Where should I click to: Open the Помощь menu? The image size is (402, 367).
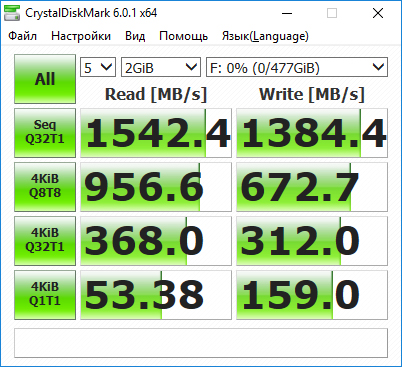(x=184, y=36)
